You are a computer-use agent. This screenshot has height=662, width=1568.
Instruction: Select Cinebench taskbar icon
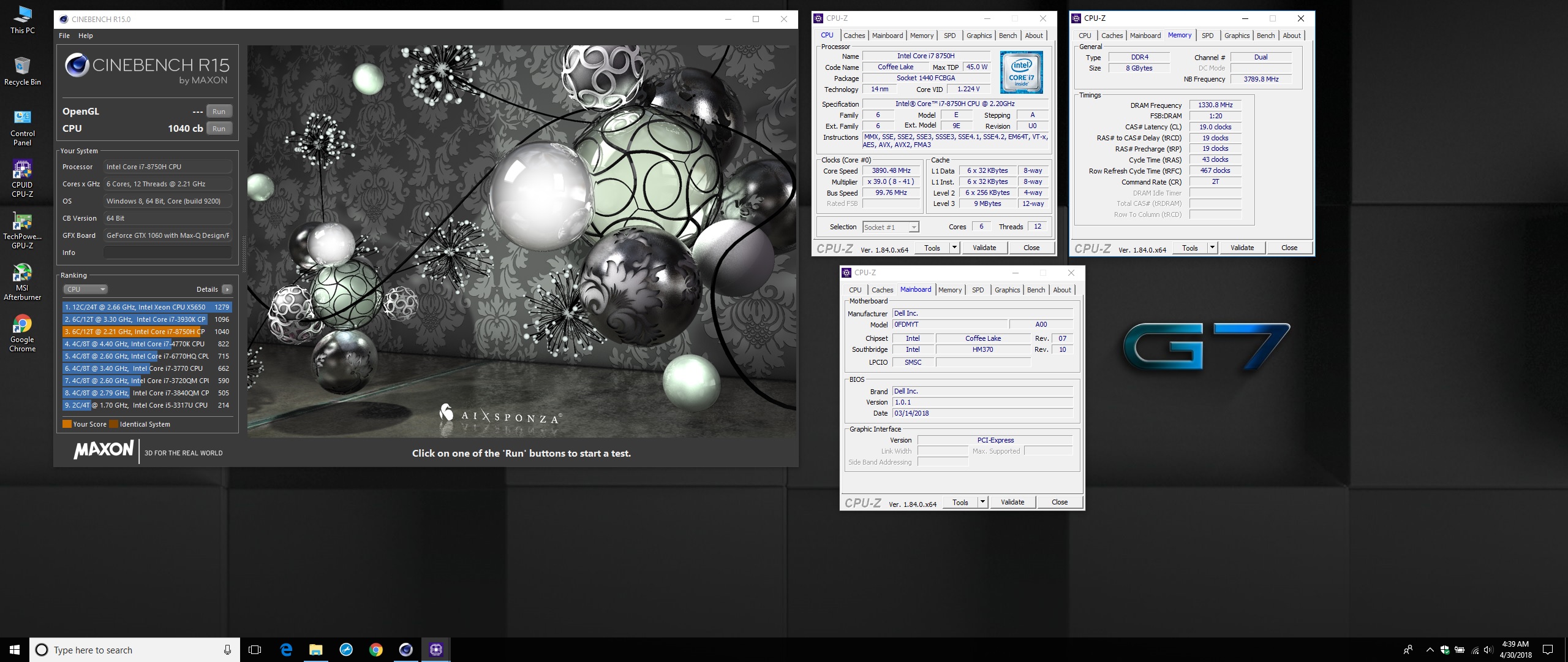tap(406, 650)
